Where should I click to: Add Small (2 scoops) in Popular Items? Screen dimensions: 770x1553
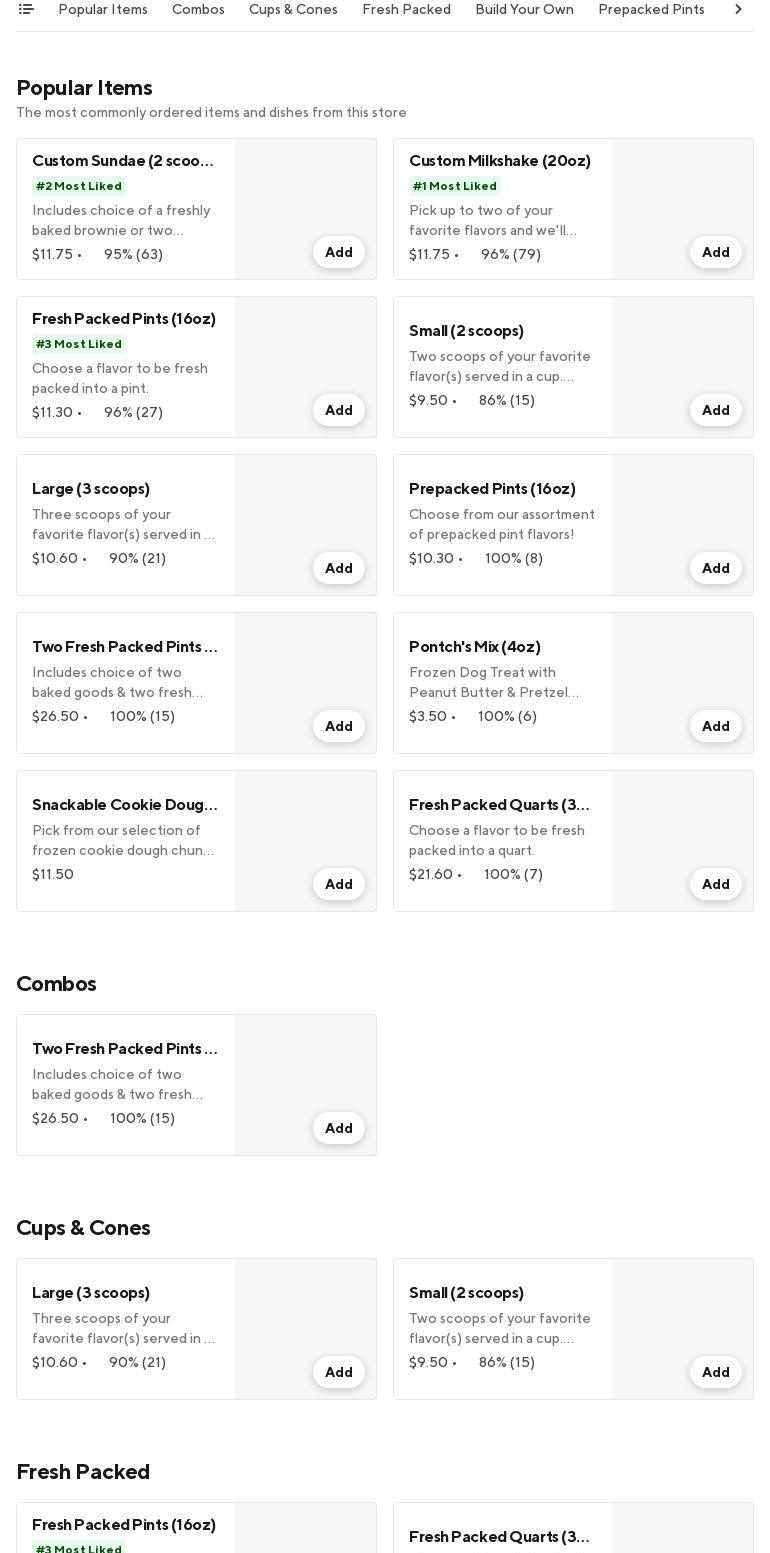coord(716,411)
